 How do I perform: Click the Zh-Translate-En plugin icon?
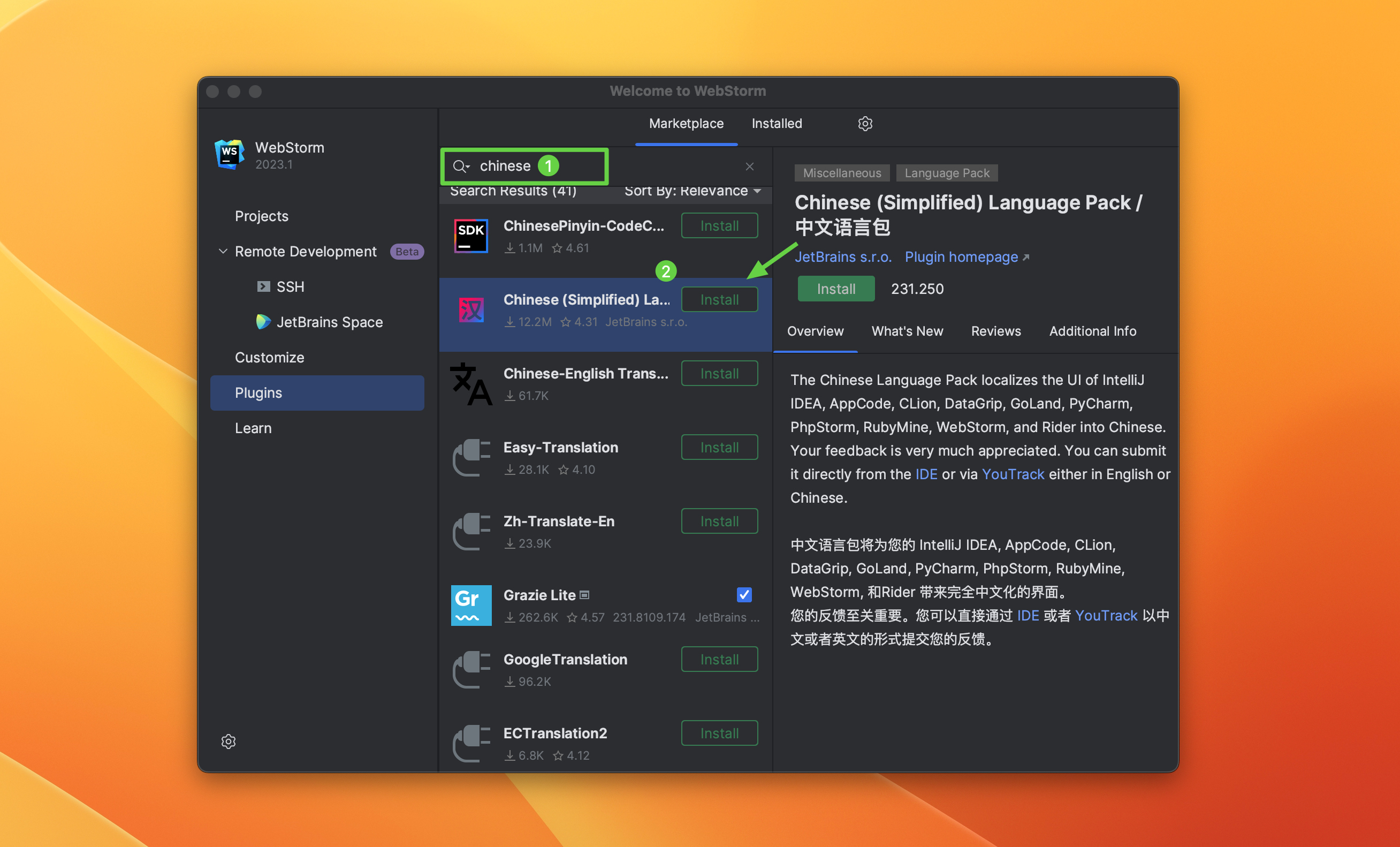pos(471,532)
